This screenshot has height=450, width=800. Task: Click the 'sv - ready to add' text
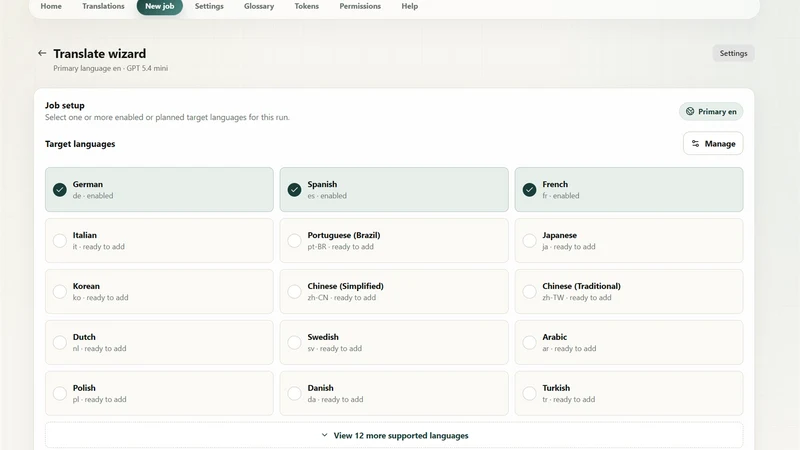click(335, 349)
